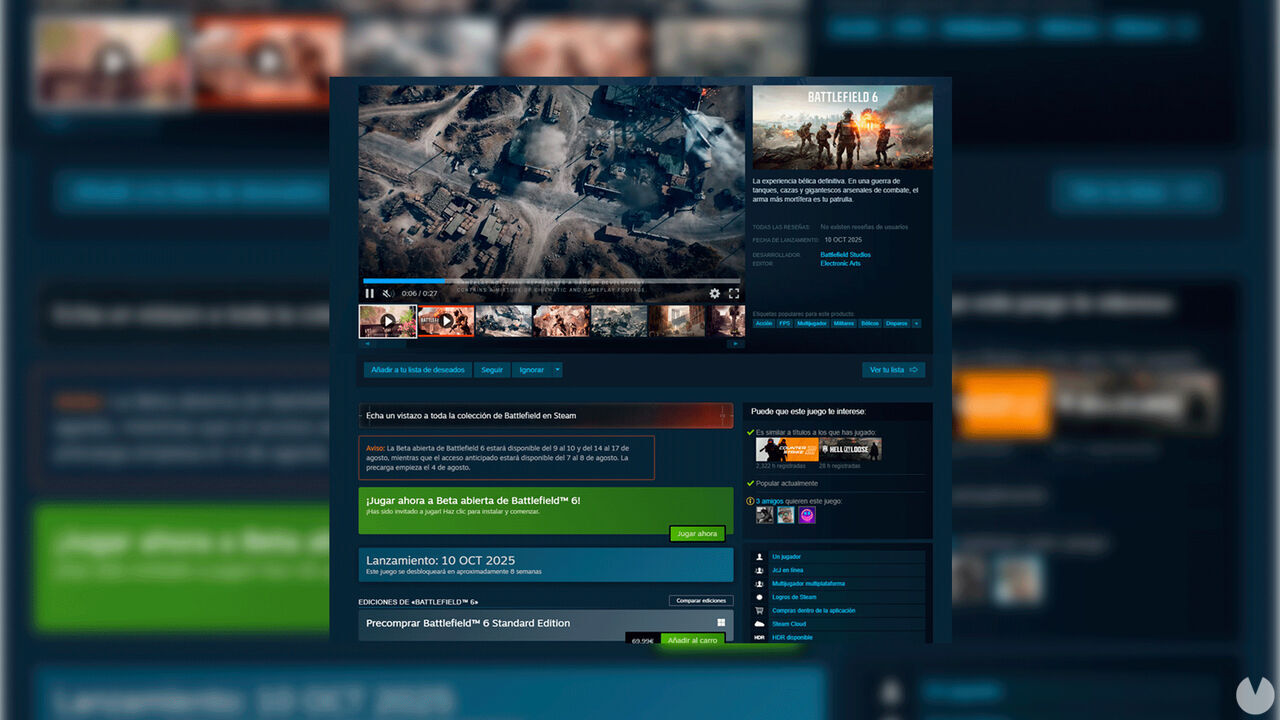Click Añadir a tu lista de deseados
Image resolution: width=1280 pixels, height=720 pixels.
[418, 370]
